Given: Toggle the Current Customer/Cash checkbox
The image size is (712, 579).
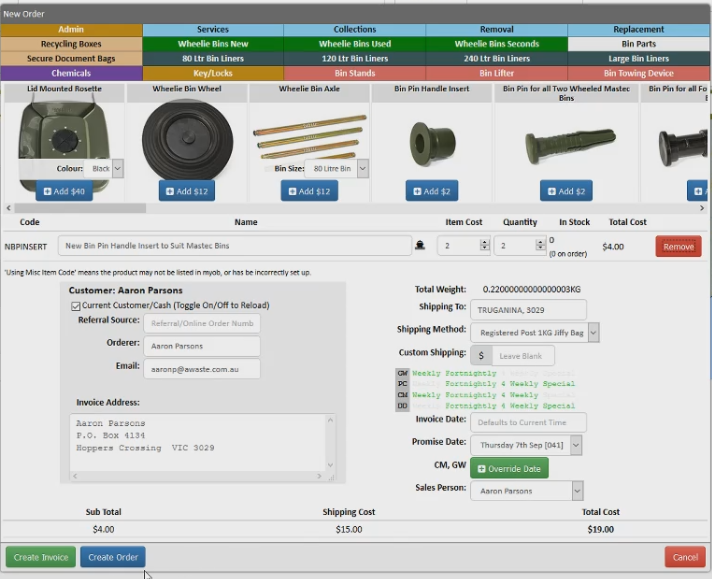Looking at the screenshot, I should tap(76, 306).
